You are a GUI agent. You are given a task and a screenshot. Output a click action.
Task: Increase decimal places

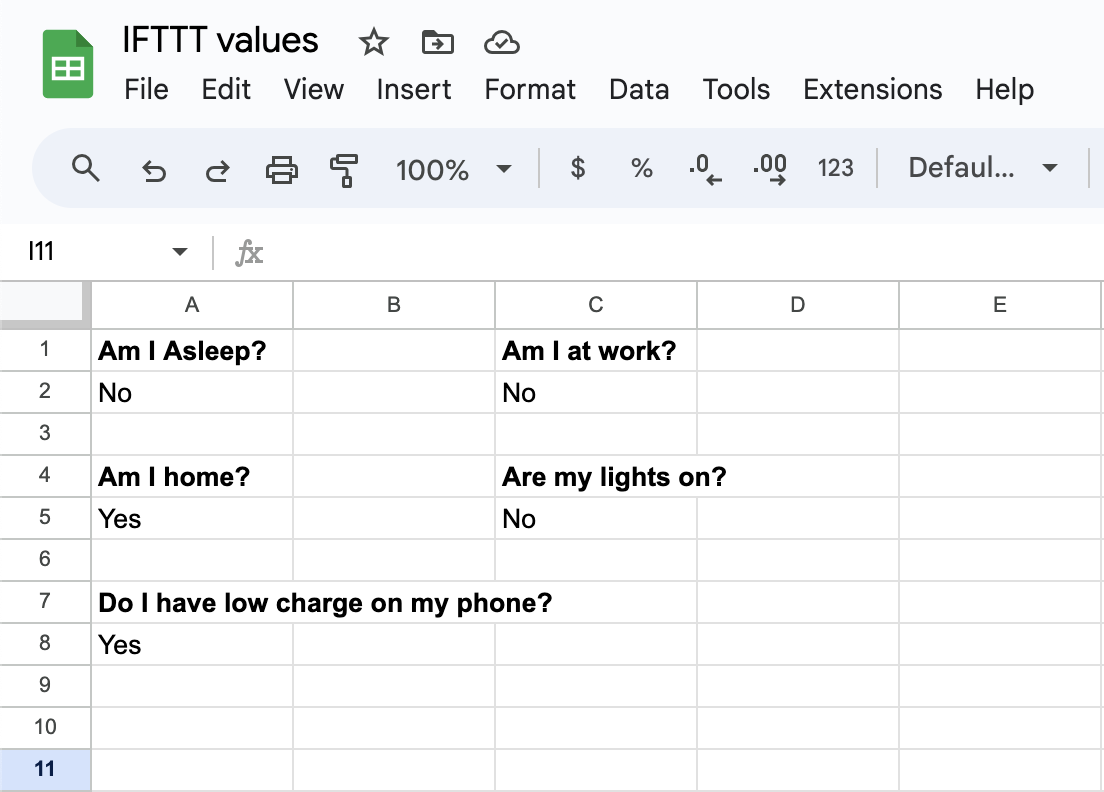tap(769, 169)
